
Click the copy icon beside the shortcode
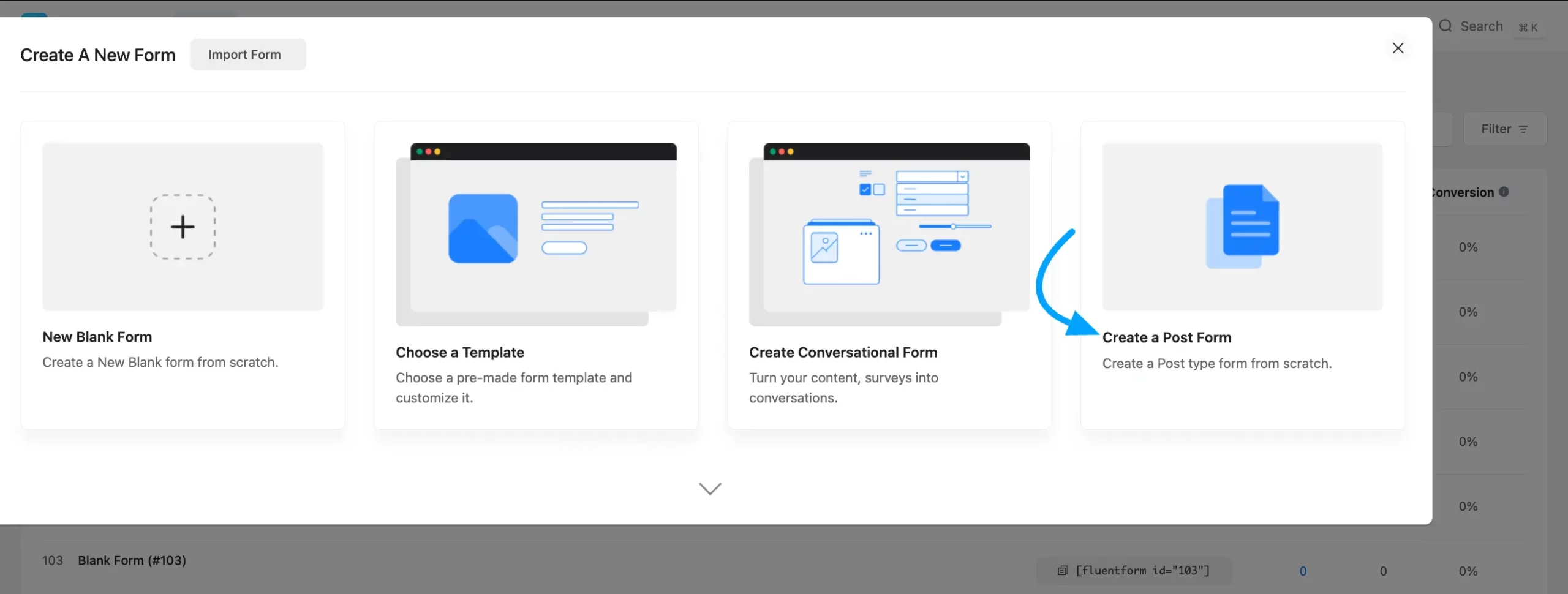1063,571
